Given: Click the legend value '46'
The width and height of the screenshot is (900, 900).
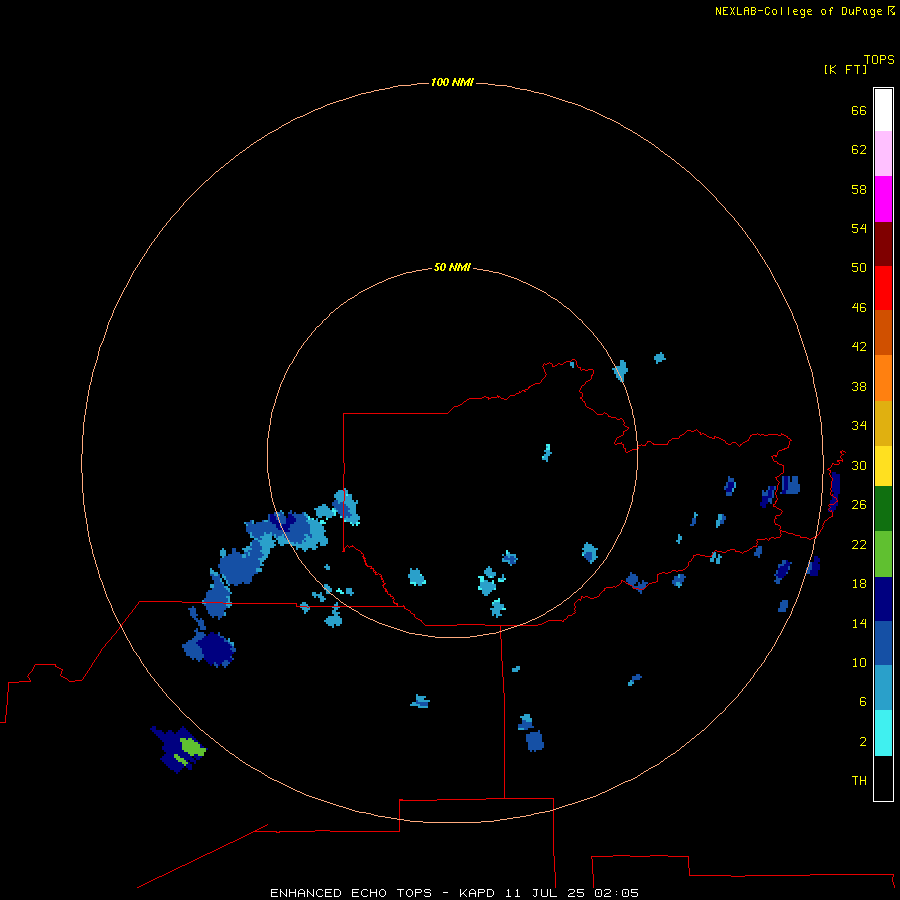Looking at the screenshot, I should [x=859, y=308].
